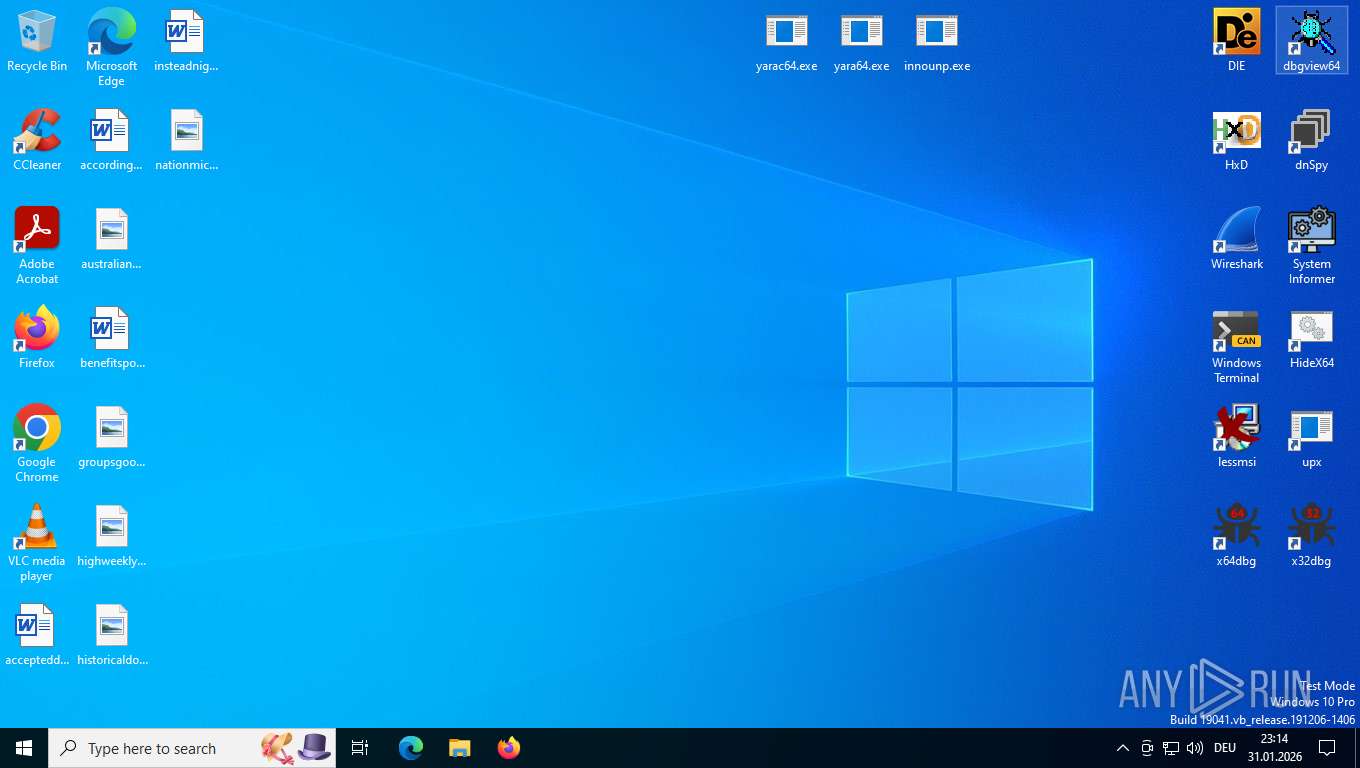
Task: Select the HideX64 shortcut
Action: point(1312,338)
